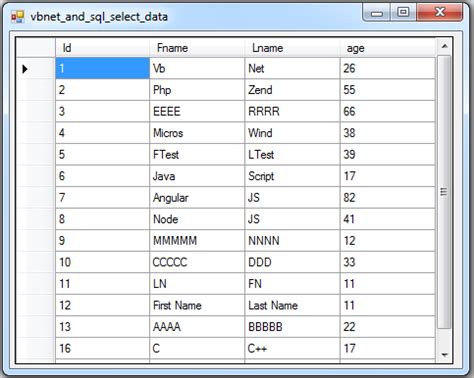The height and width of the screenshot is (378, 474).
Task: Select the age cell '33'
Action: click(x=387, y=262)
